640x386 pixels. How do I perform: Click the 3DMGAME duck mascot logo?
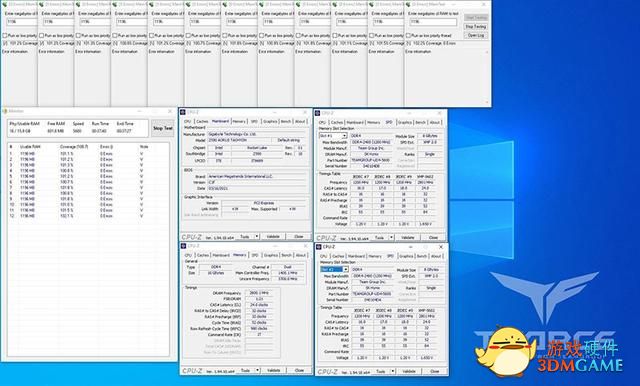[x=505, y=352]
